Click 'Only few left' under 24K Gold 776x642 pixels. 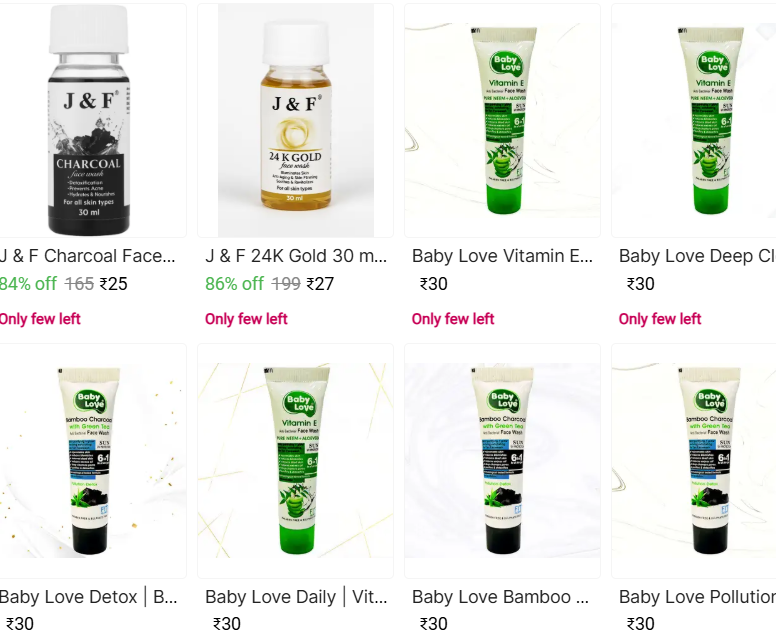pos(246,319)
